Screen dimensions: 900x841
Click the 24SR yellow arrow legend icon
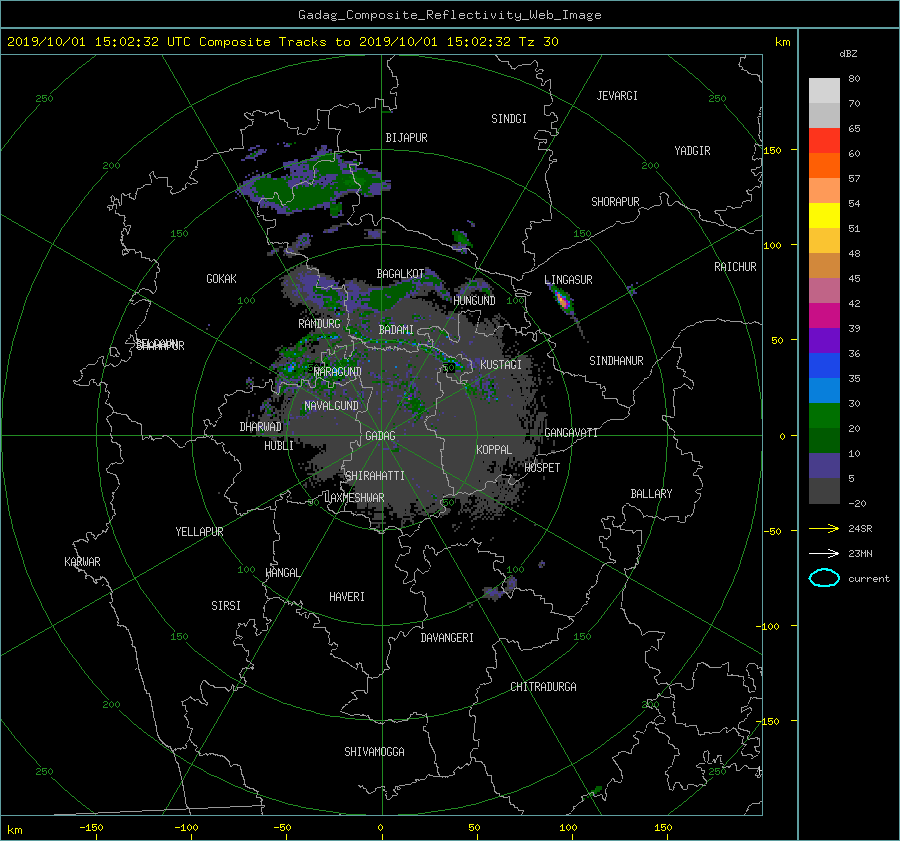coord(824,529)
